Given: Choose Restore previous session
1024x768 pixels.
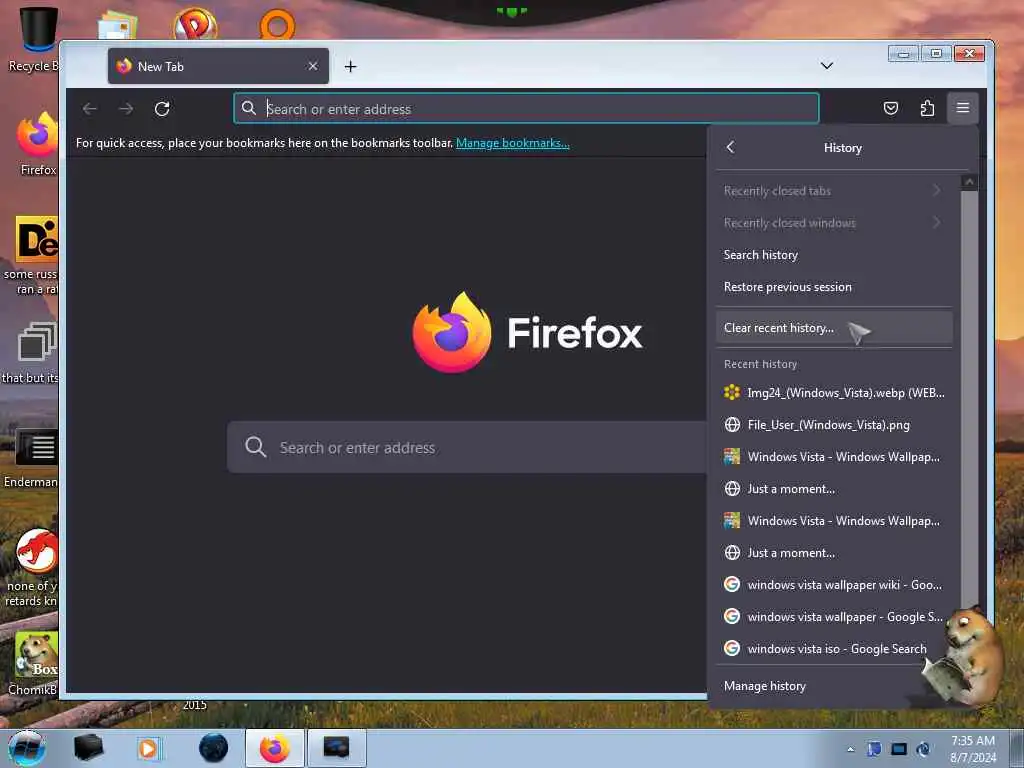Looking at the screenshot, I should (833, 287).
